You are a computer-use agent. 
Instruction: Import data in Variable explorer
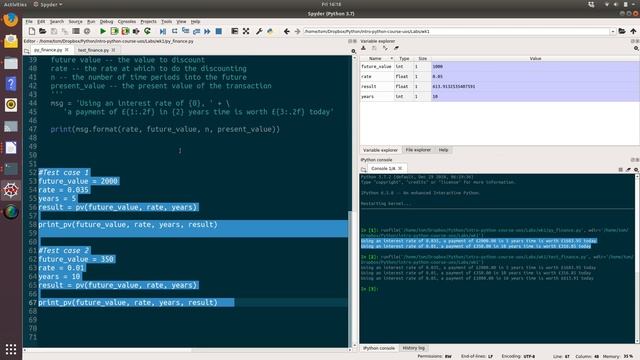click(363, 48)
